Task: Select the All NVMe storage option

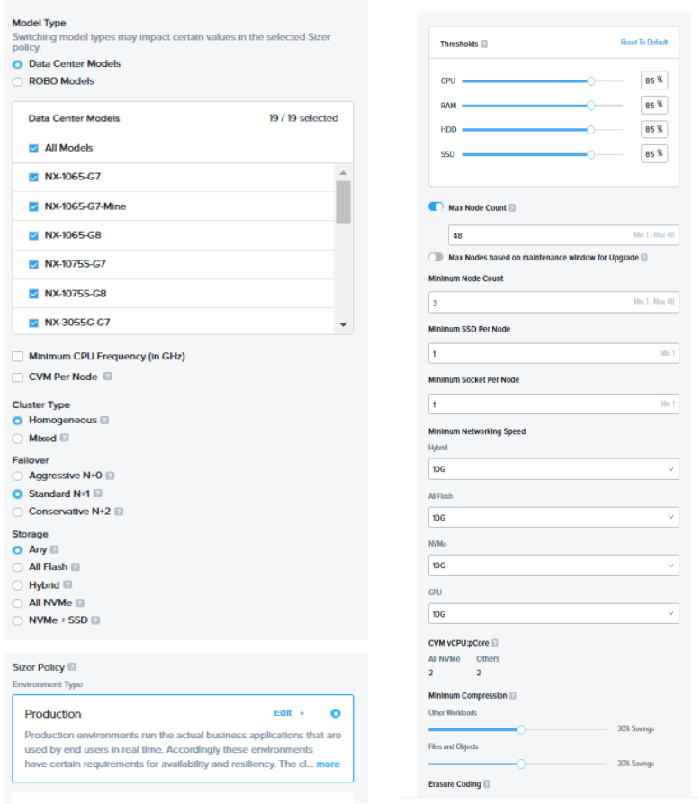Action: (x=18, y=604)
